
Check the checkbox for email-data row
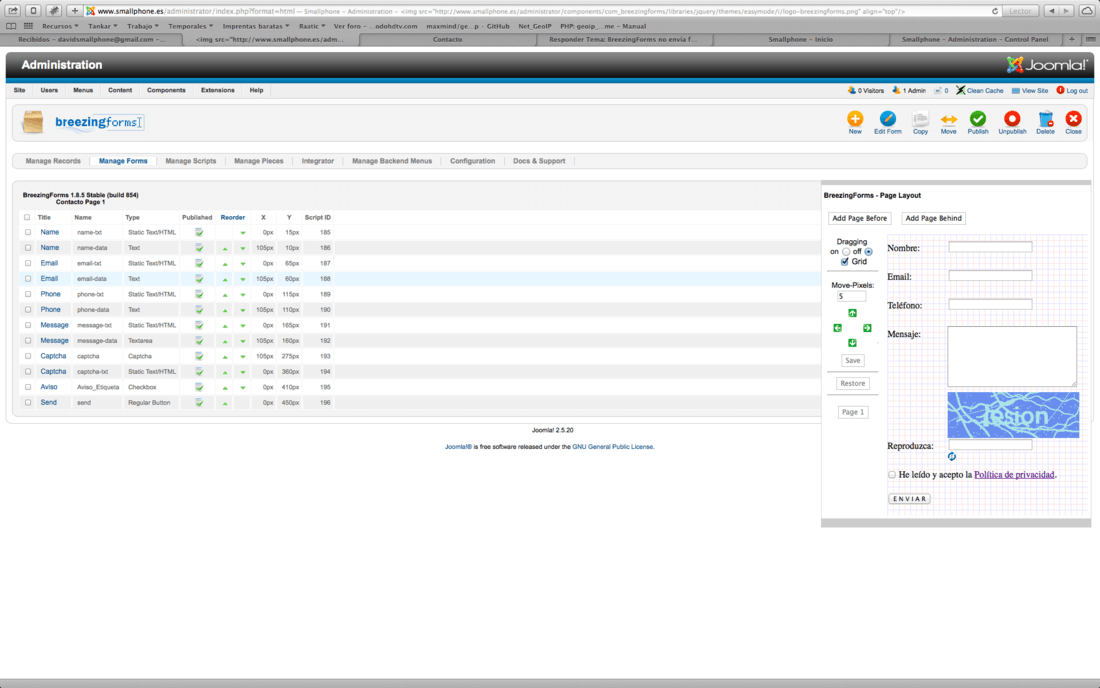pos(28,278)
